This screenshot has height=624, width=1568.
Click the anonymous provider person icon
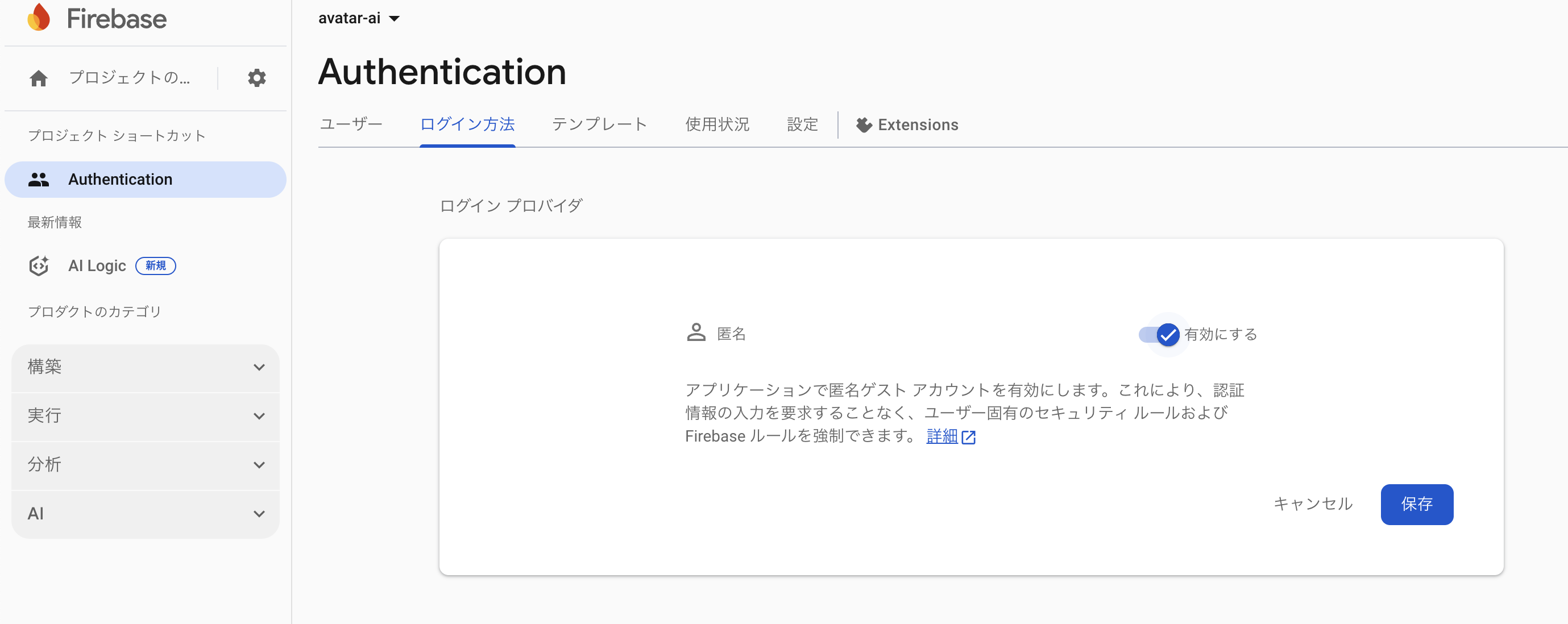(x=696, y=332)
